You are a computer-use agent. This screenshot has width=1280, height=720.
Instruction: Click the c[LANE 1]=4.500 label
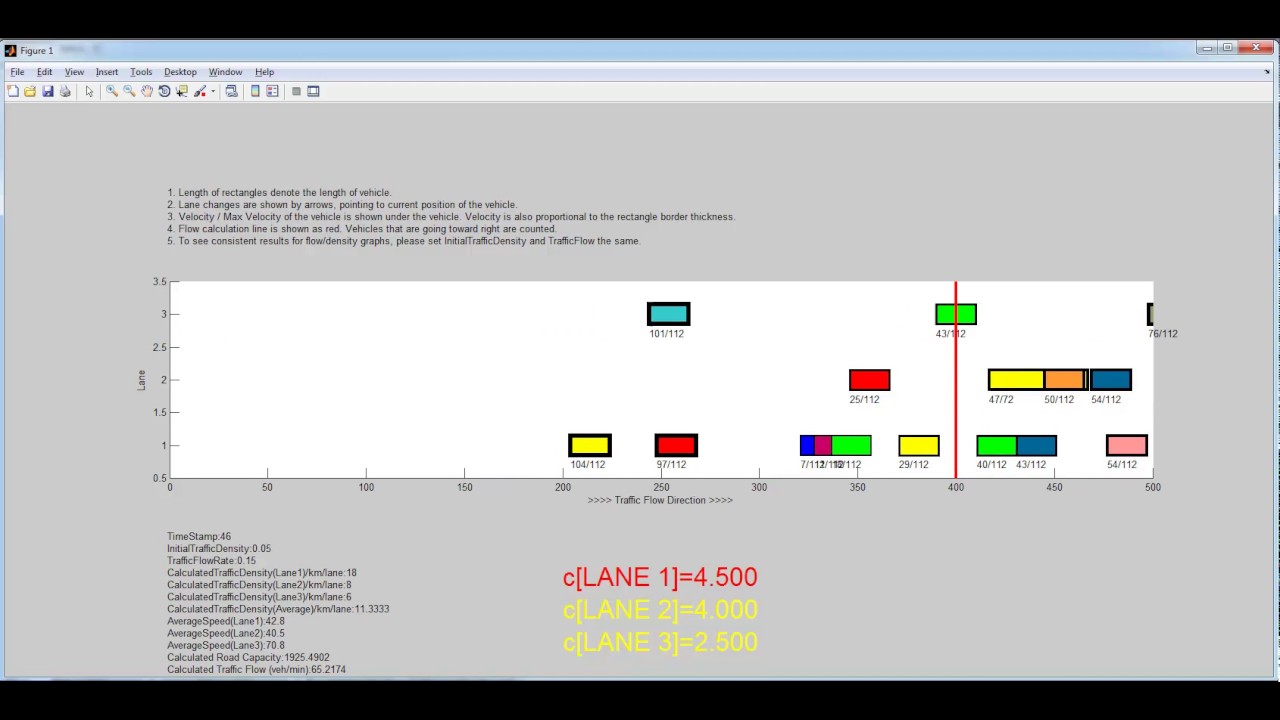pyautogui.click(x=660, y=577)
